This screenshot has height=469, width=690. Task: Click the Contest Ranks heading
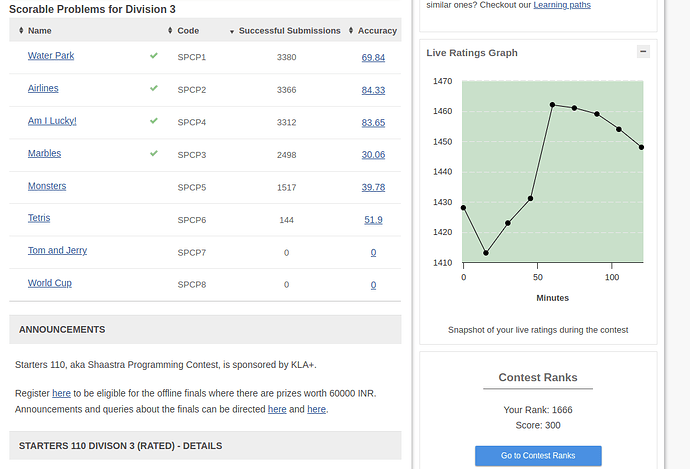pos(538,377)
